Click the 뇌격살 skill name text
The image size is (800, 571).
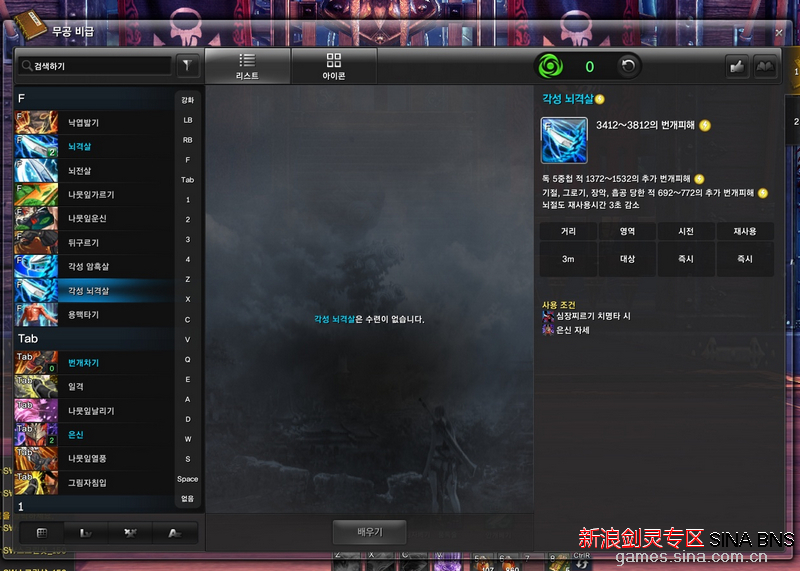[x=80, y=146]
